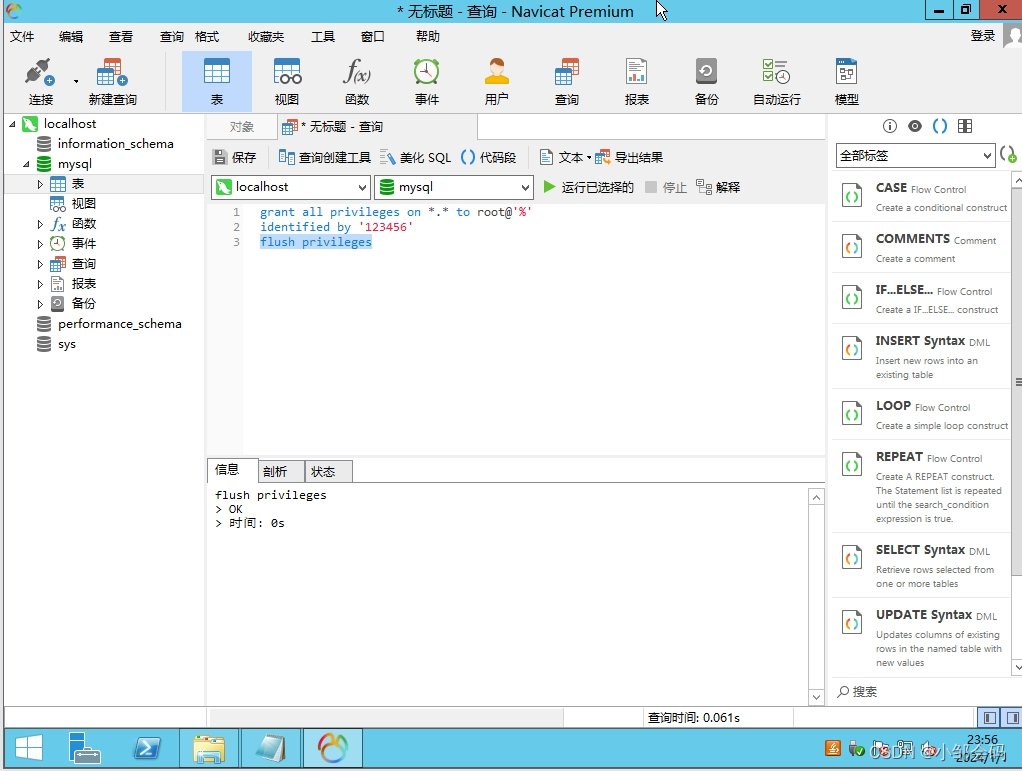The height and width of the screenshot is (771, 1022).
Task: Show the code snippets parentheses icon
Action: click(x=940, y=126)
